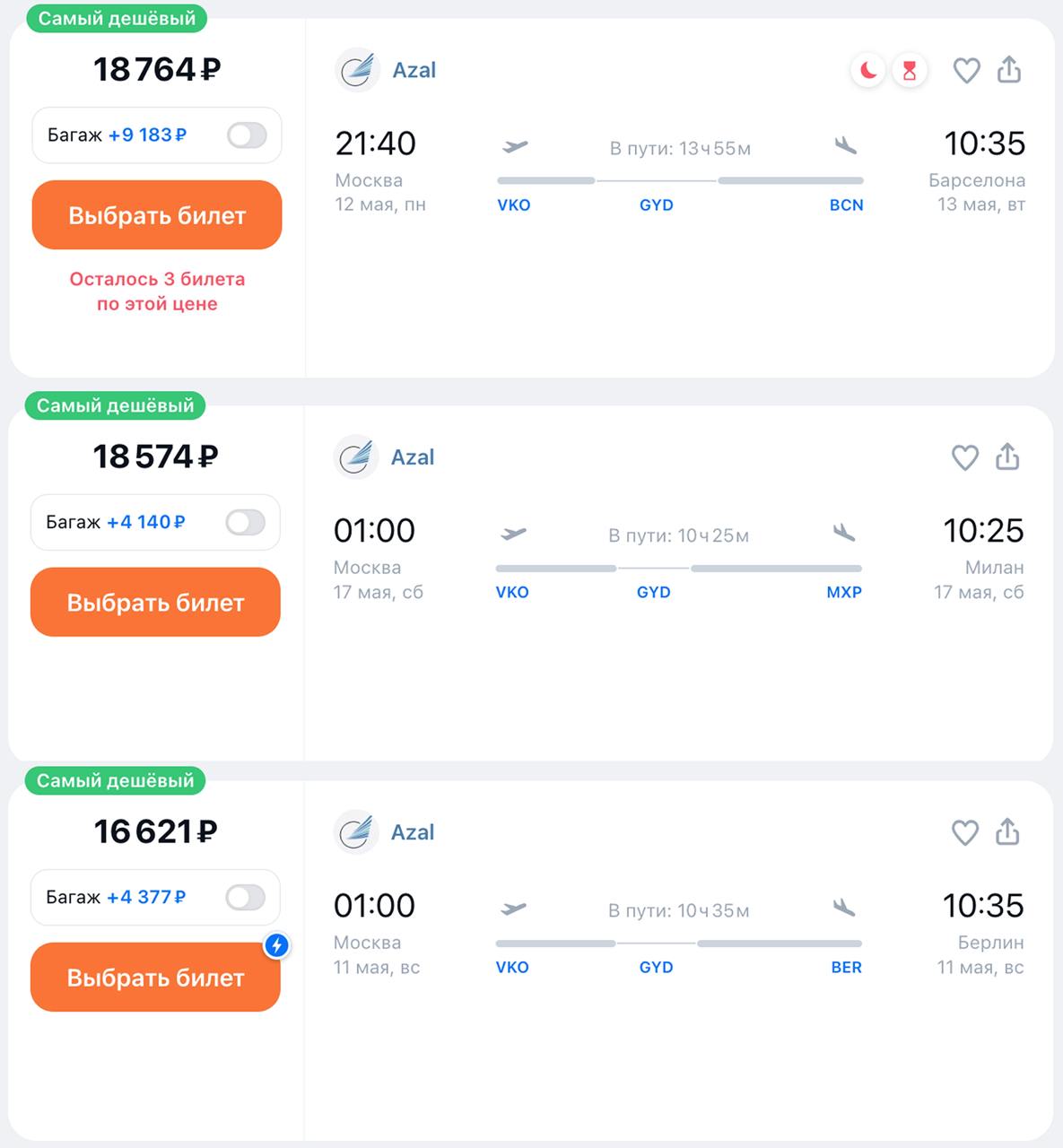Favorite the Berlin flight with heart icon
The width and height of the screenshot is (1063, 1148).
pos(964,832)
